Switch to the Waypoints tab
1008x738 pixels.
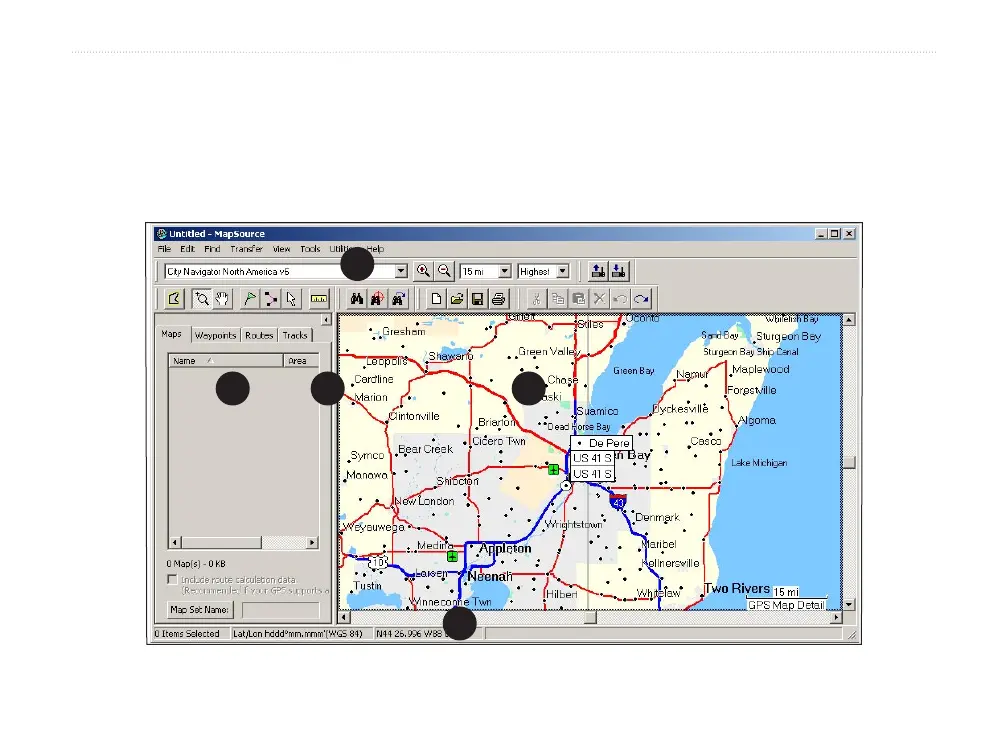click(x=215, y=336)
